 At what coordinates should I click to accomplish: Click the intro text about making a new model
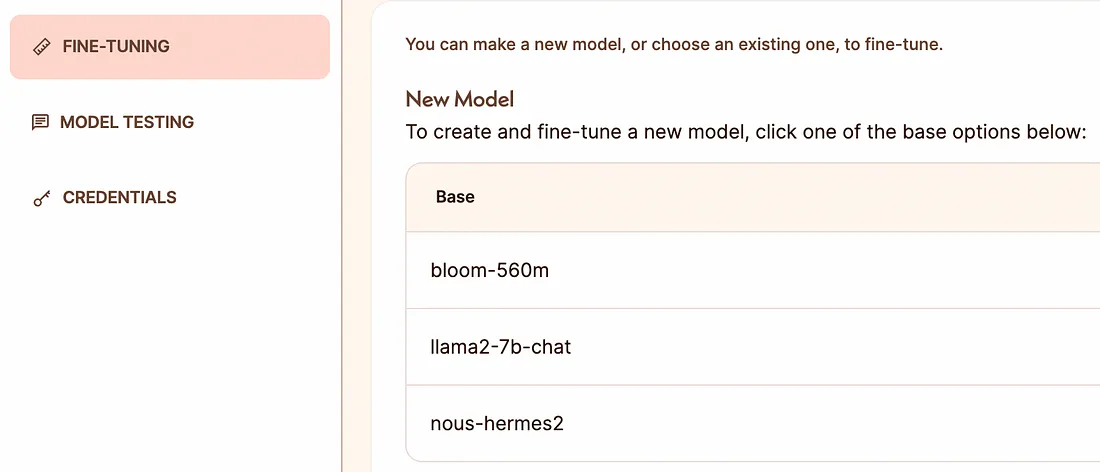(x=674, y=46)
